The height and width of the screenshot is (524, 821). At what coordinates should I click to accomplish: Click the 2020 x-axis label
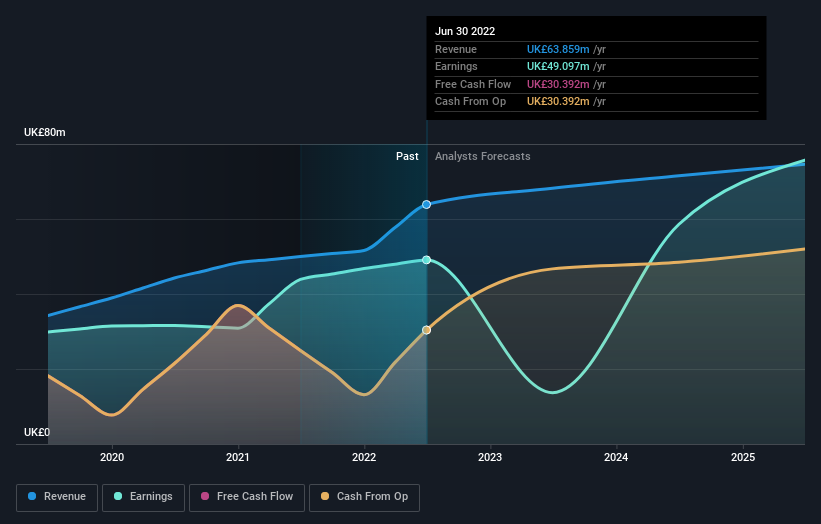pos(112,458)
